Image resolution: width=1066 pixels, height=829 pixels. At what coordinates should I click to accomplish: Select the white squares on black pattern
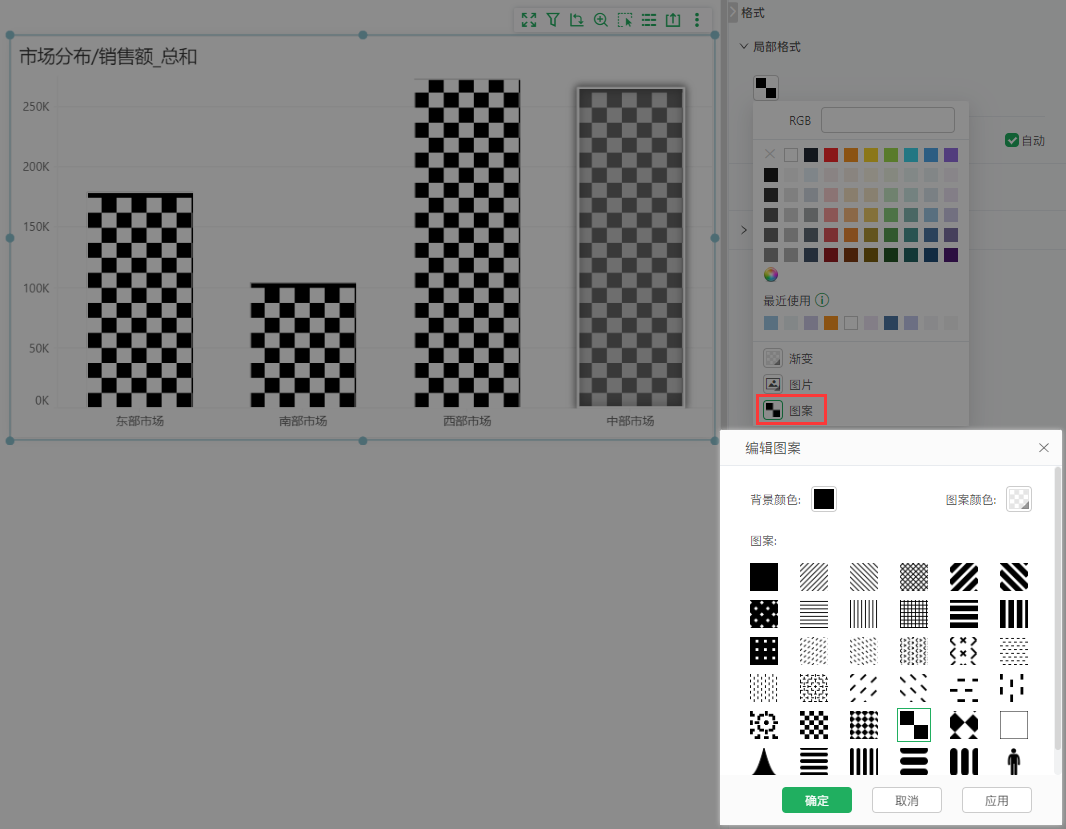tap(763, 651)
